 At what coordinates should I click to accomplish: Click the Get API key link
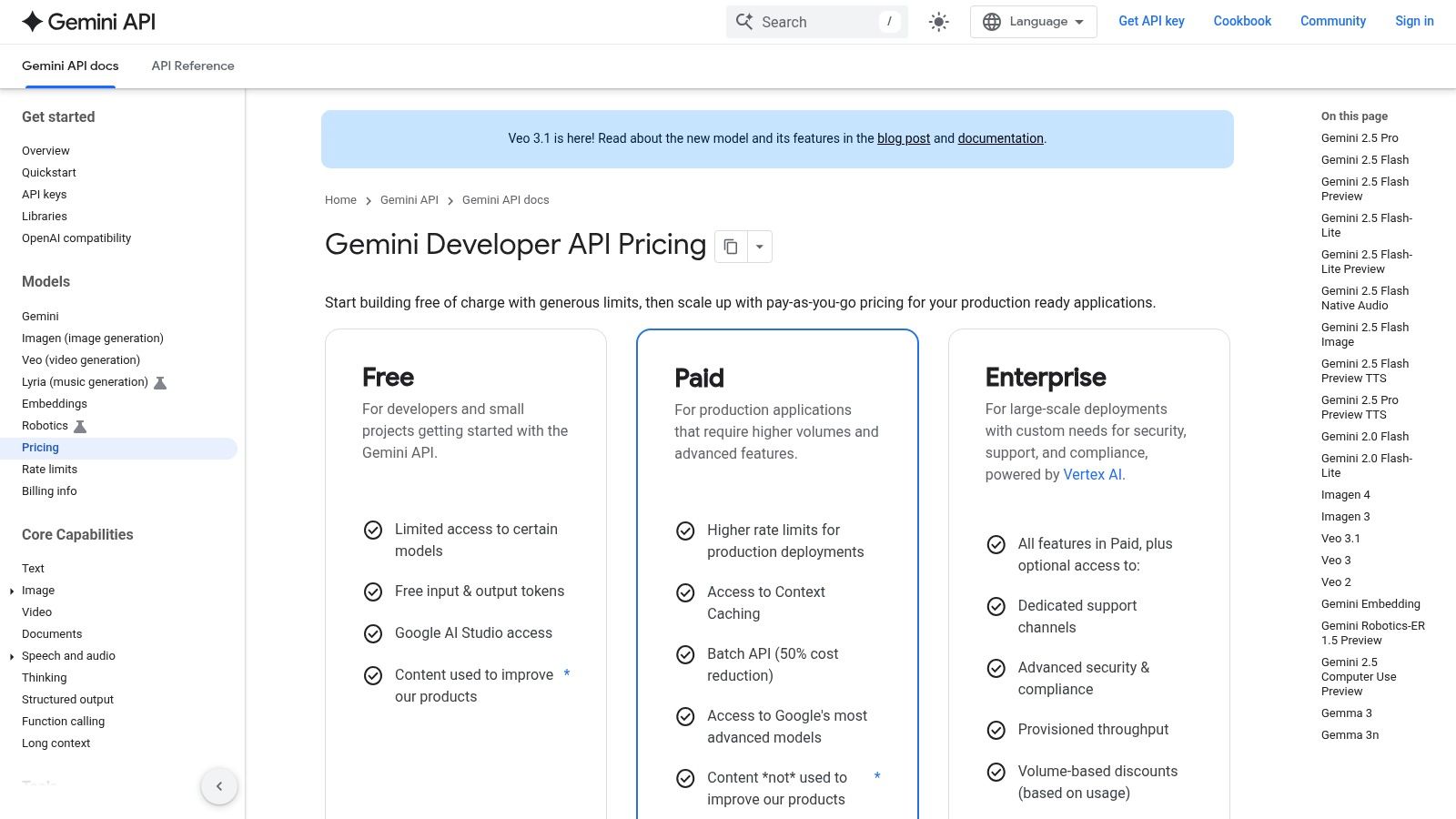click(x=1151, y=21)
